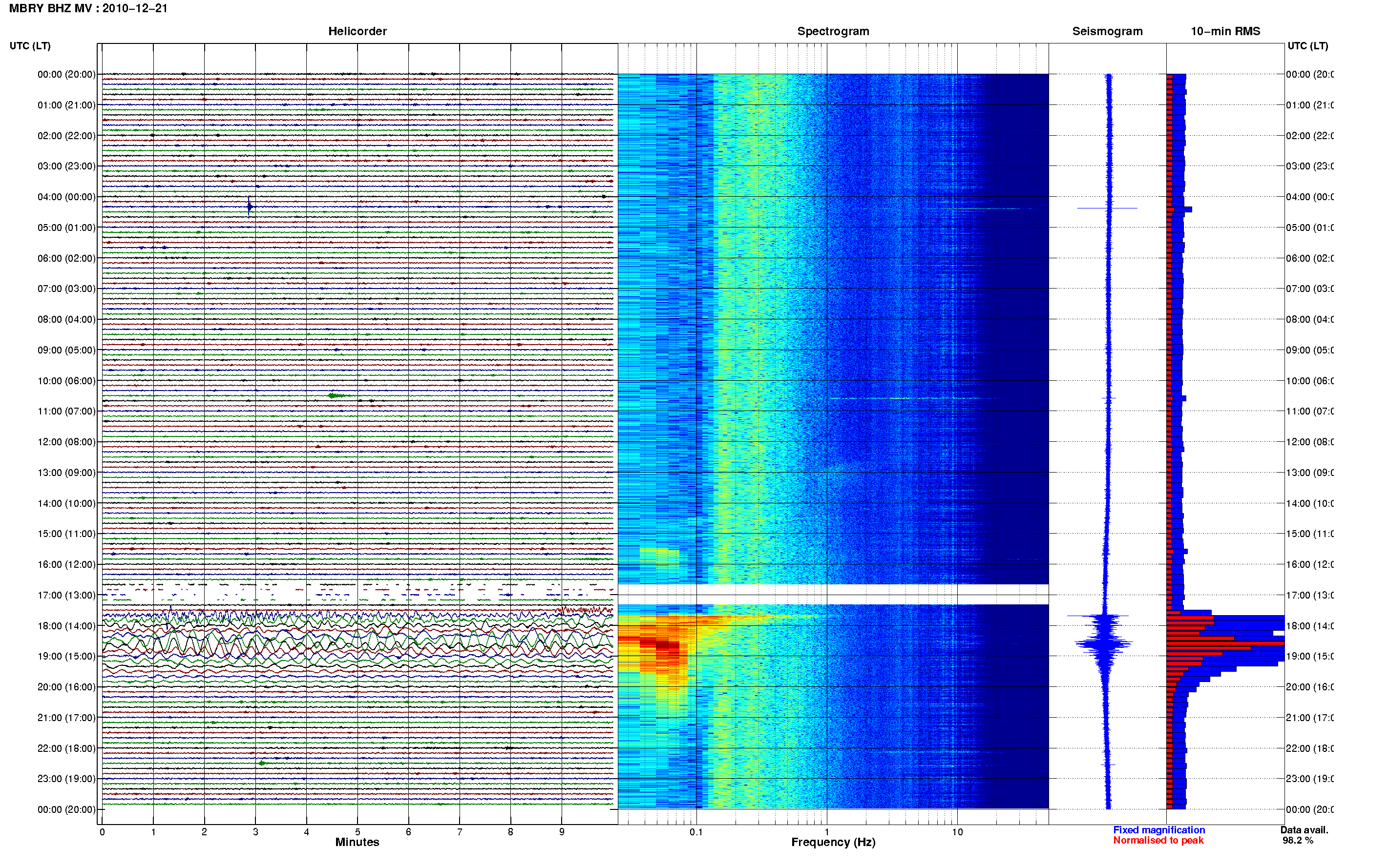This screenshot has width=1389, height=868.
Task: Click the blue spike event on the helicorder near 04:20
Action: click(x=249, y=206)
